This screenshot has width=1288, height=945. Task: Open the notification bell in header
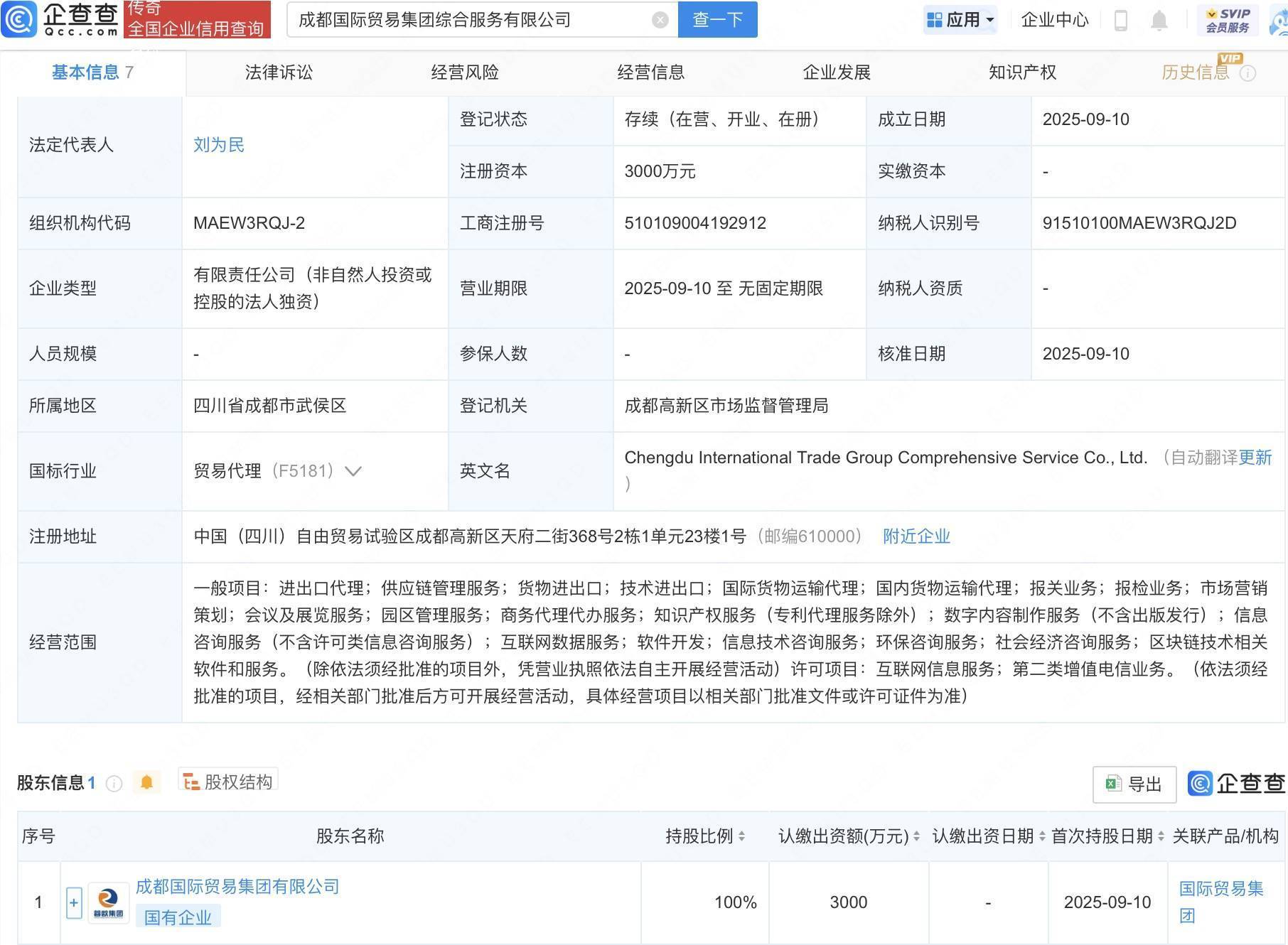1159,20
